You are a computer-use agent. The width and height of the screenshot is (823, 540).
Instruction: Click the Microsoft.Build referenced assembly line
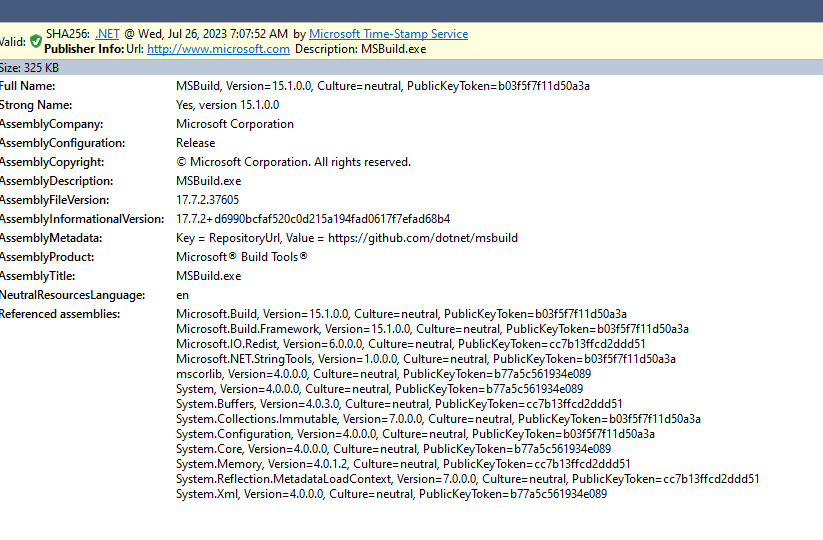pos(401,314)
